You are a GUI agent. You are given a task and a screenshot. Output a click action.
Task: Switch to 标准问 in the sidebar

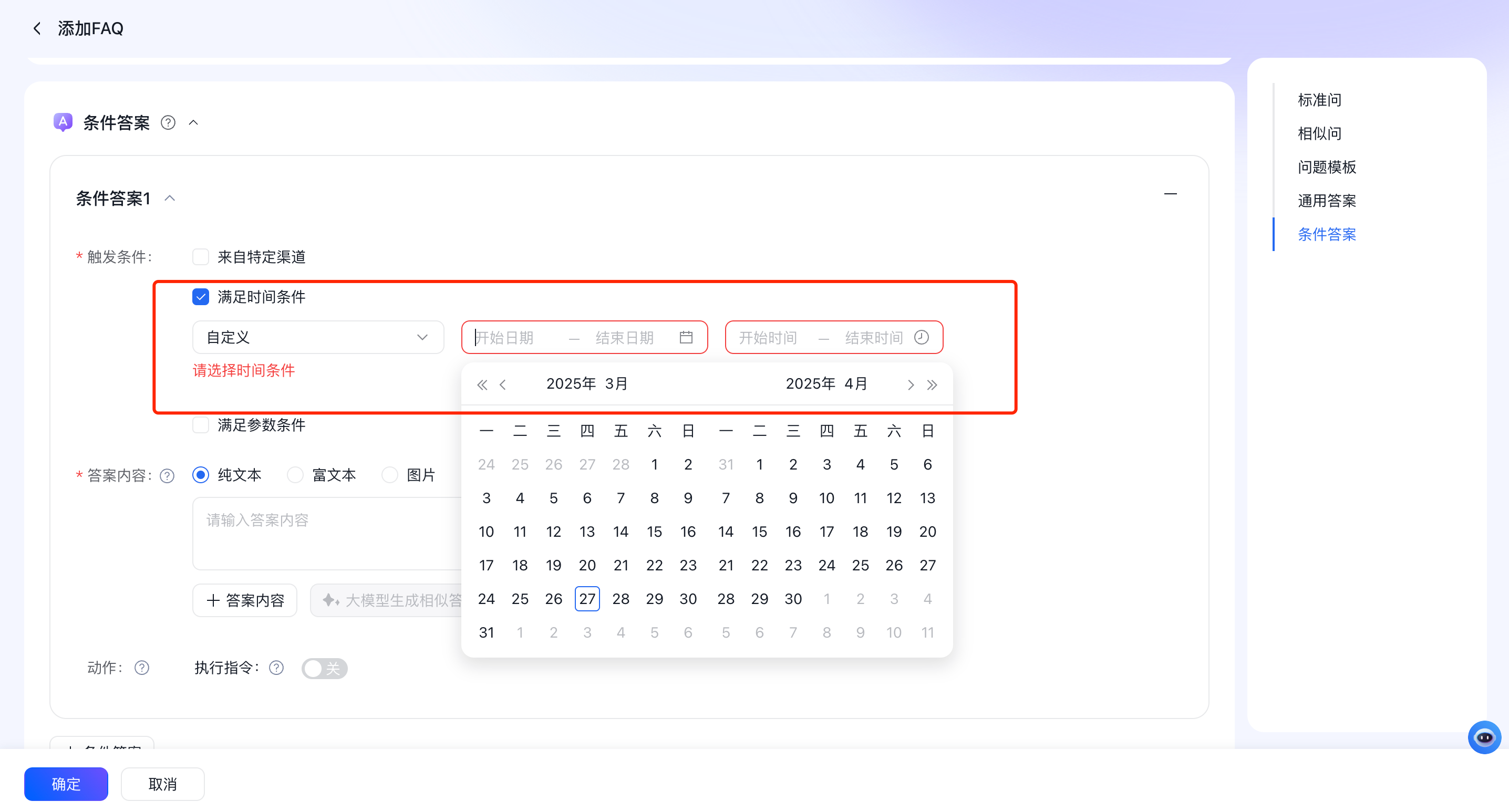(x=1319, y=99)
